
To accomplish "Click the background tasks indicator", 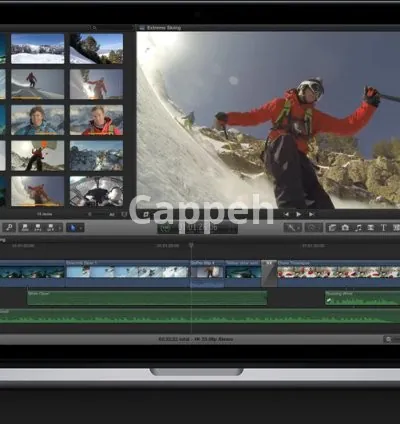I will pos(166,228).
